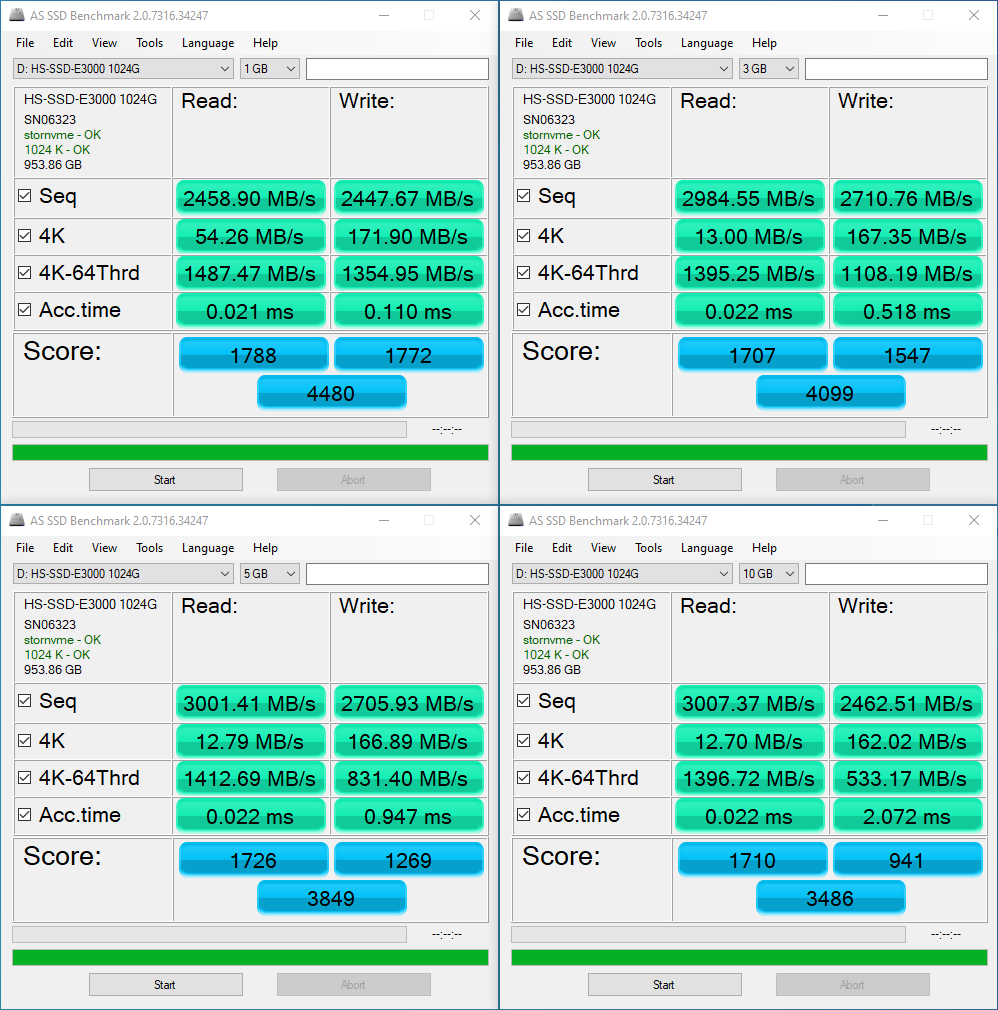Click the empty text field in the 1 GB window

click(397, 69)
